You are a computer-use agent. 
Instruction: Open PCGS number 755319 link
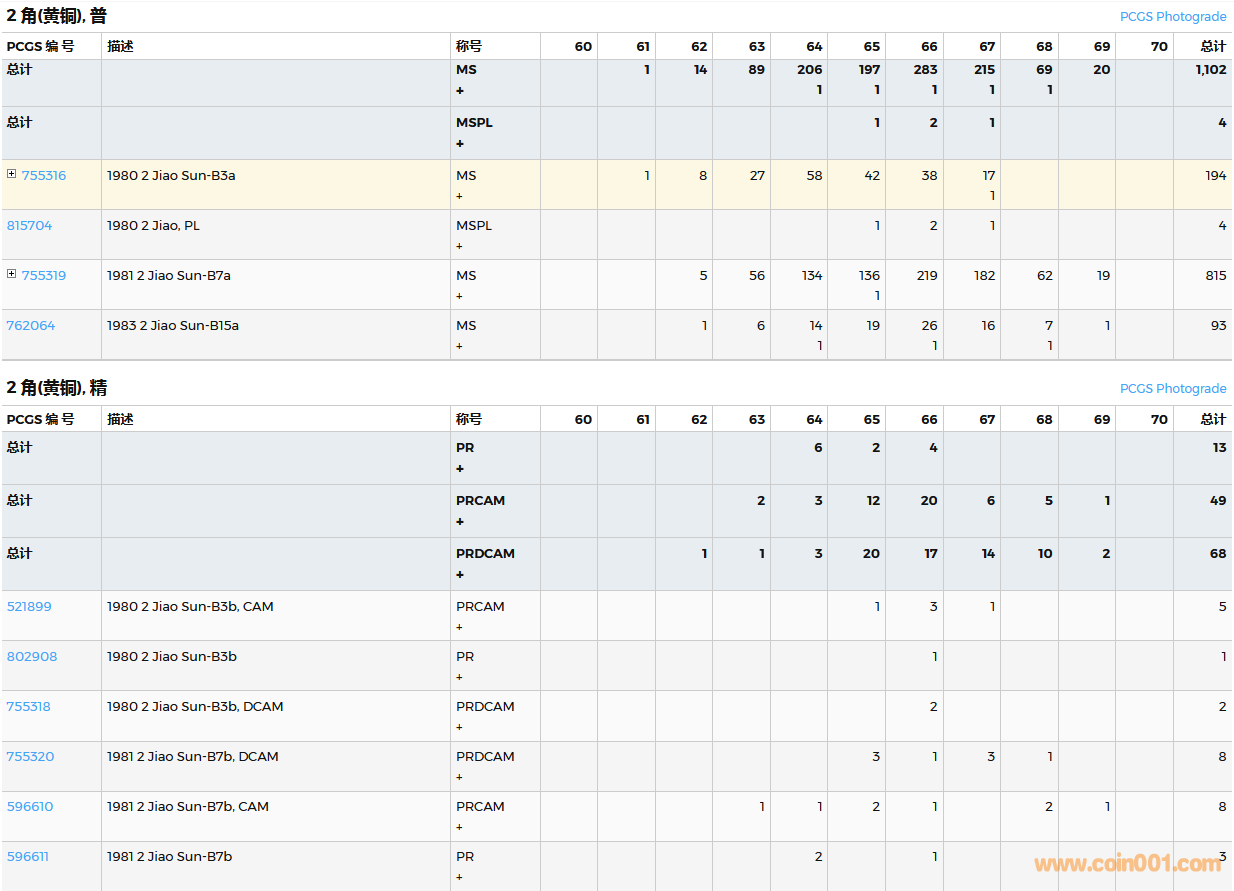[44, 276]
